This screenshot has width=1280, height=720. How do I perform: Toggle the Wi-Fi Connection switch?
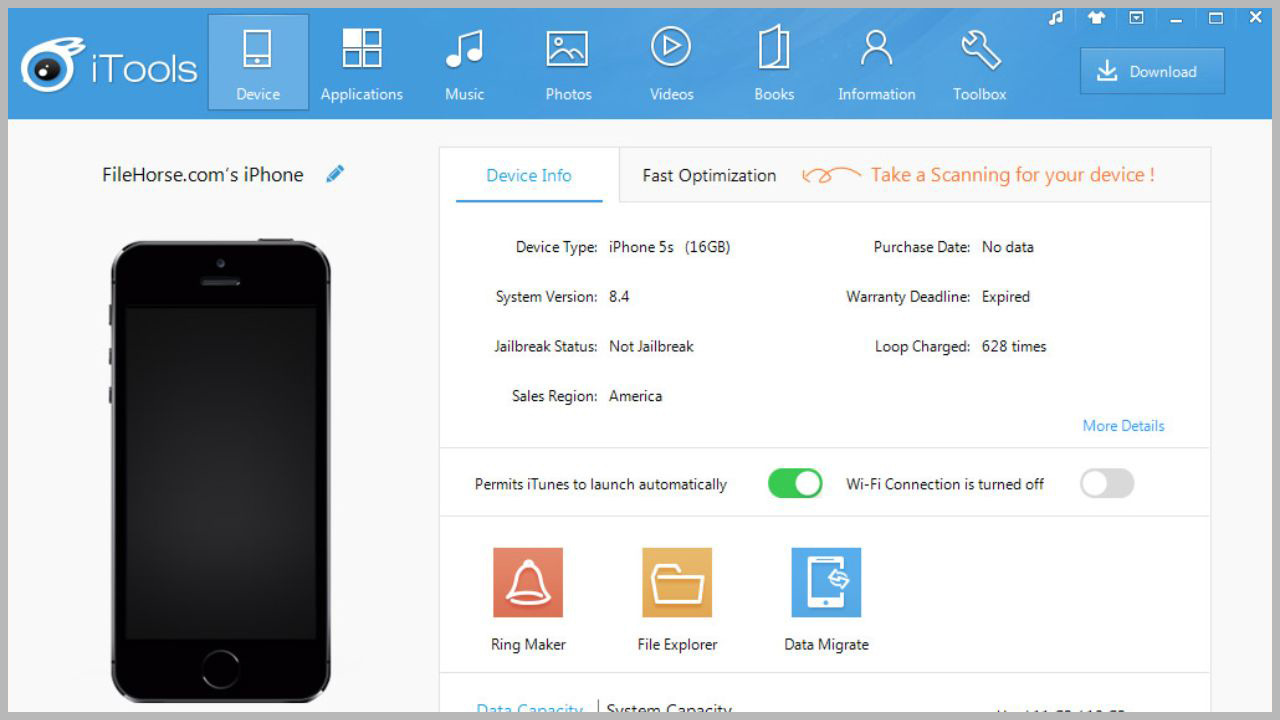coord(1107,484)
